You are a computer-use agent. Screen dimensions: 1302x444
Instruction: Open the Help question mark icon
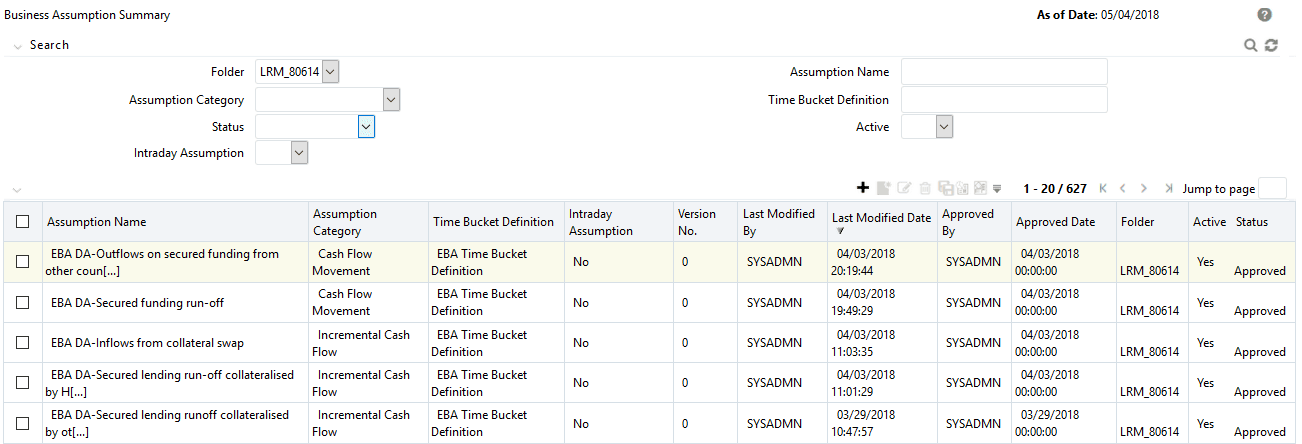pyautogui.click(x=1265, y=15)
